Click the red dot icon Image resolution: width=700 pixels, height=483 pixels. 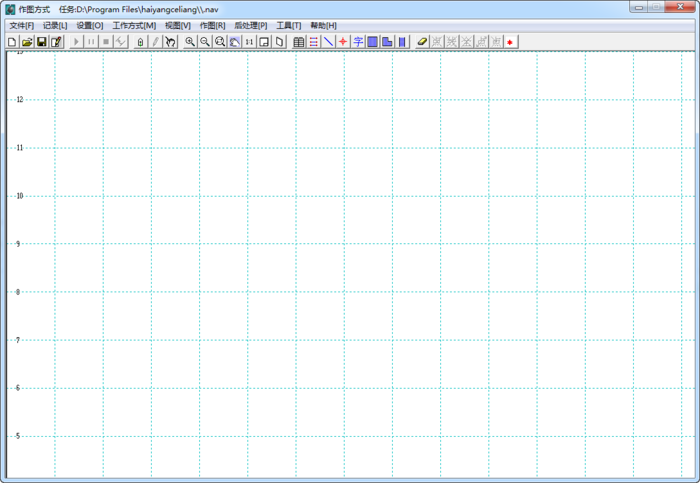coord(510,42)
